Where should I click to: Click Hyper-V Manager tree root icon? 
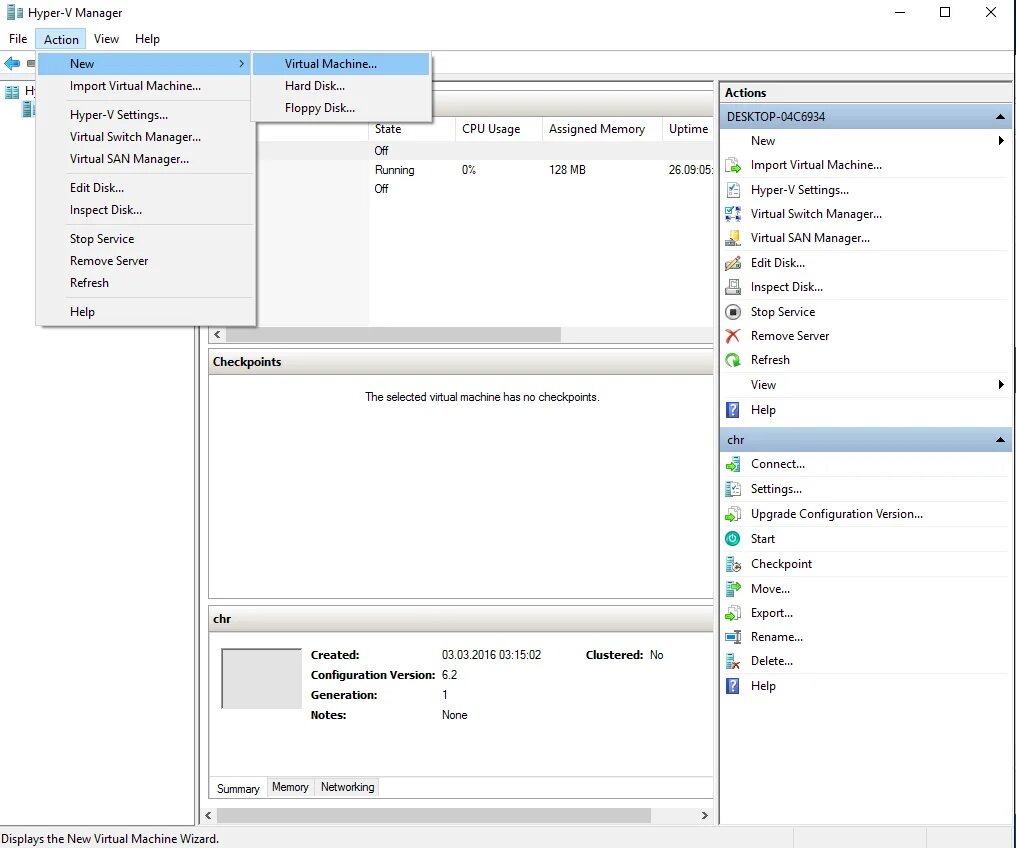coord(12,91)
